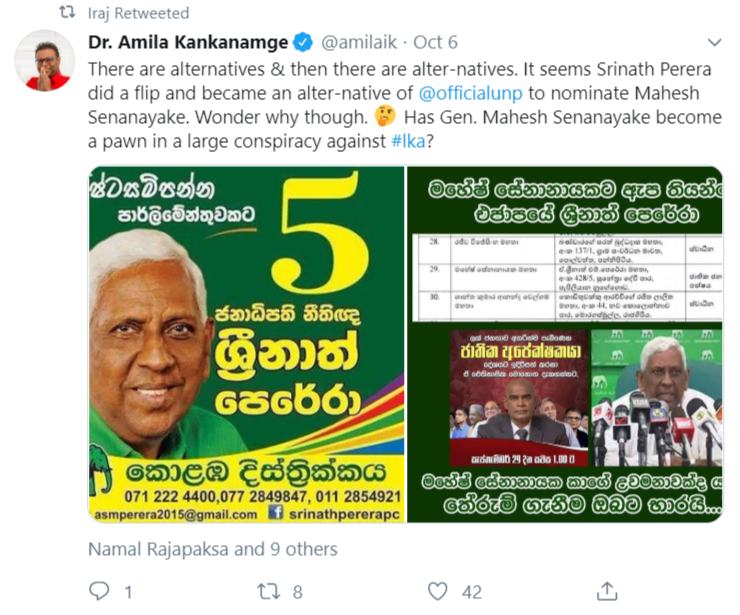The width and height of the screenshot is (740, 615).
Task: View Namal Rajapaksa and 9 others
Action: tap(213, 549)
